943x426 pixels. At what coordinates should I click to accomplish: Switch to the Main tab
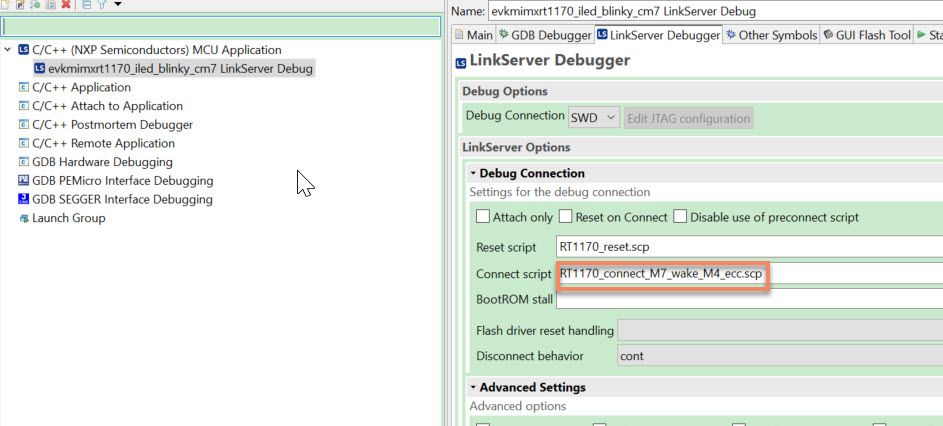point(474,35)
